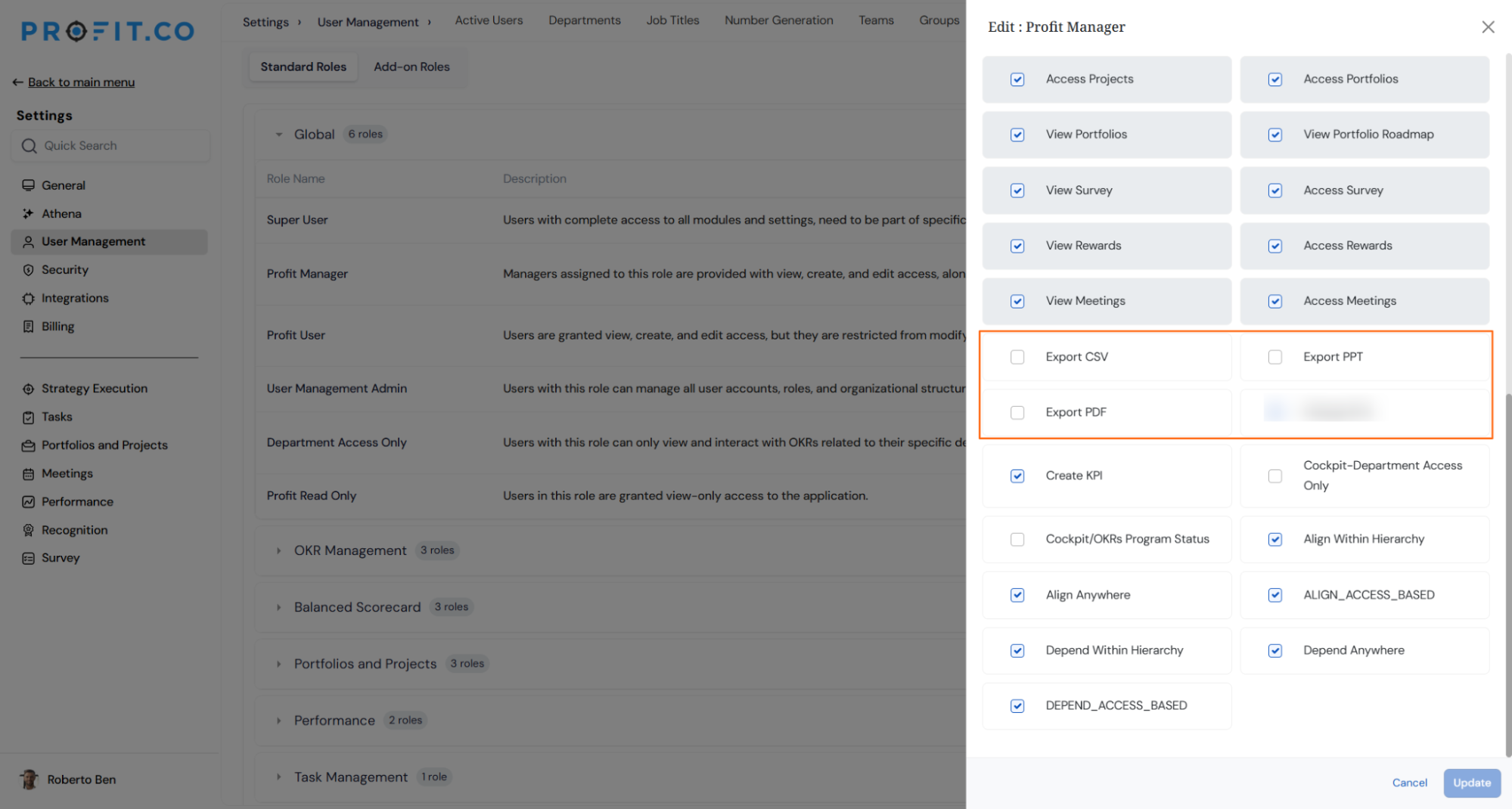Open the Departments tab
The image size is (1512, 809).
pos(585,20)
